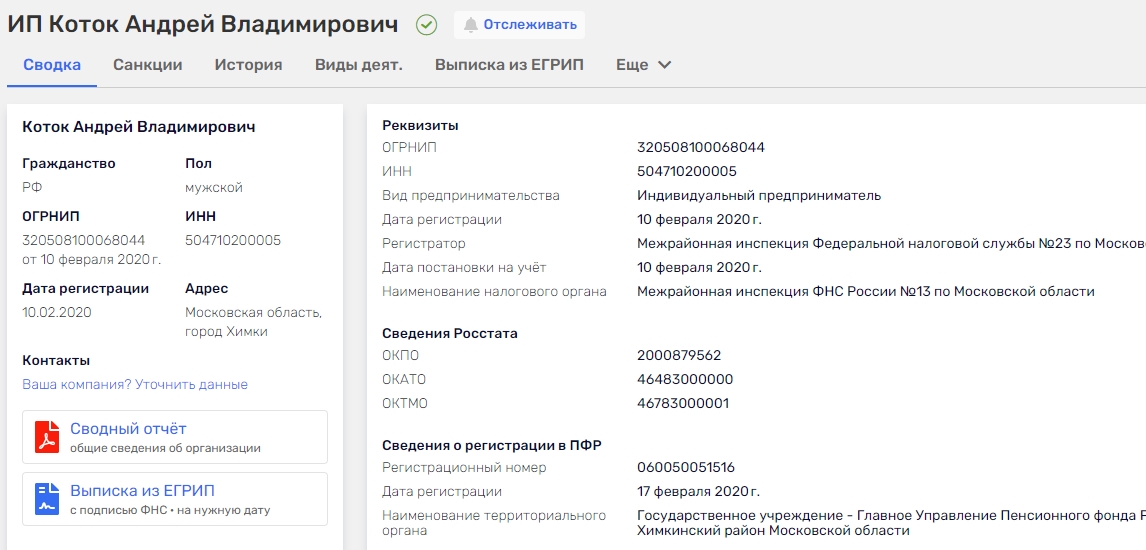Open the Выписка из ЕГРИП tab
1146x550 pixels.
509,65
